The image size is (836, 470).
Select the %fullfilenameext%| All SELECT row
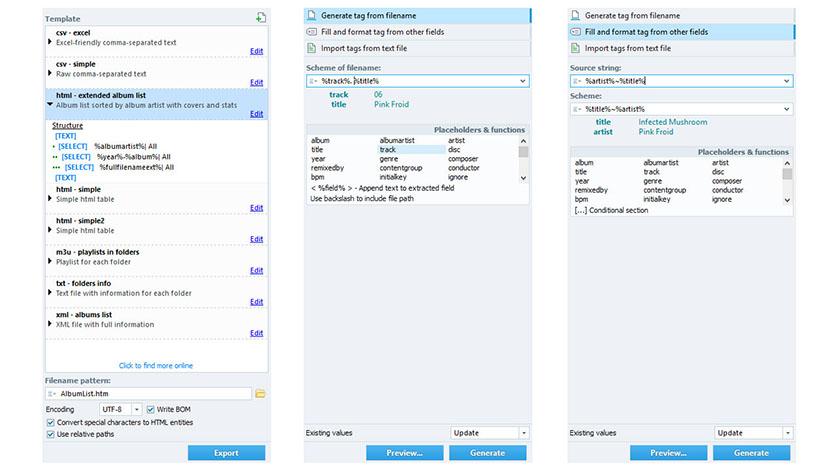(x=113, y=167)
